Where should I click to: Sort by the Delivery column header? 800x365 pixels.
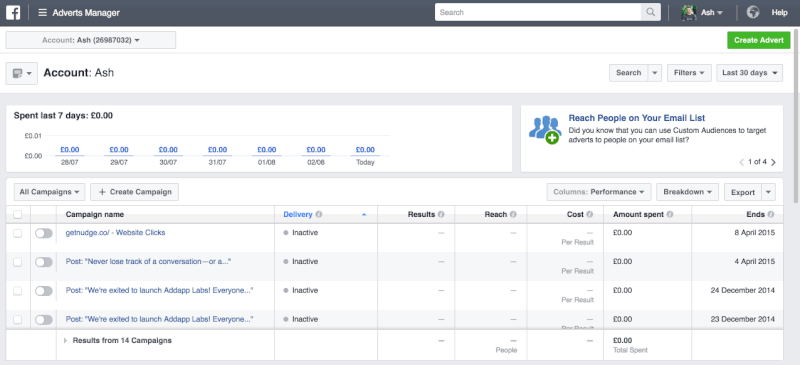[x=298, y=215]
